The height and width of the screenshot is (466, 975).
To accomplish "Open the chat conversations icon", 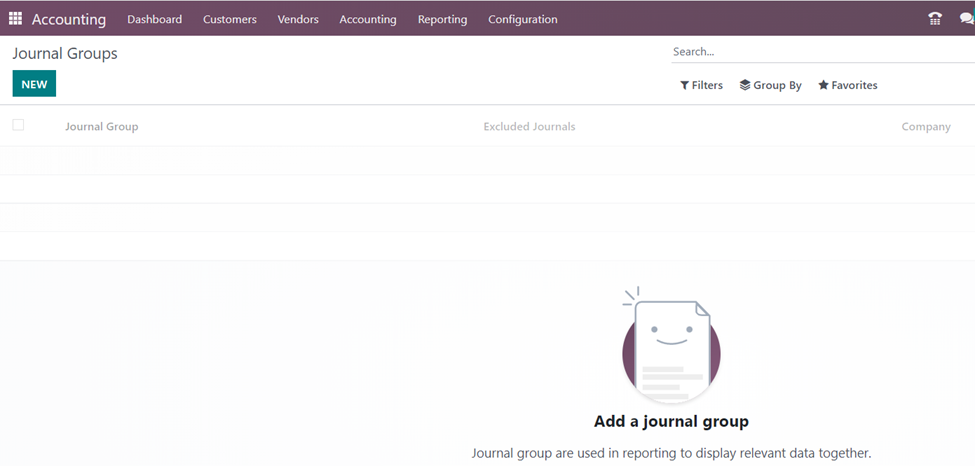I will pos(966,19).
